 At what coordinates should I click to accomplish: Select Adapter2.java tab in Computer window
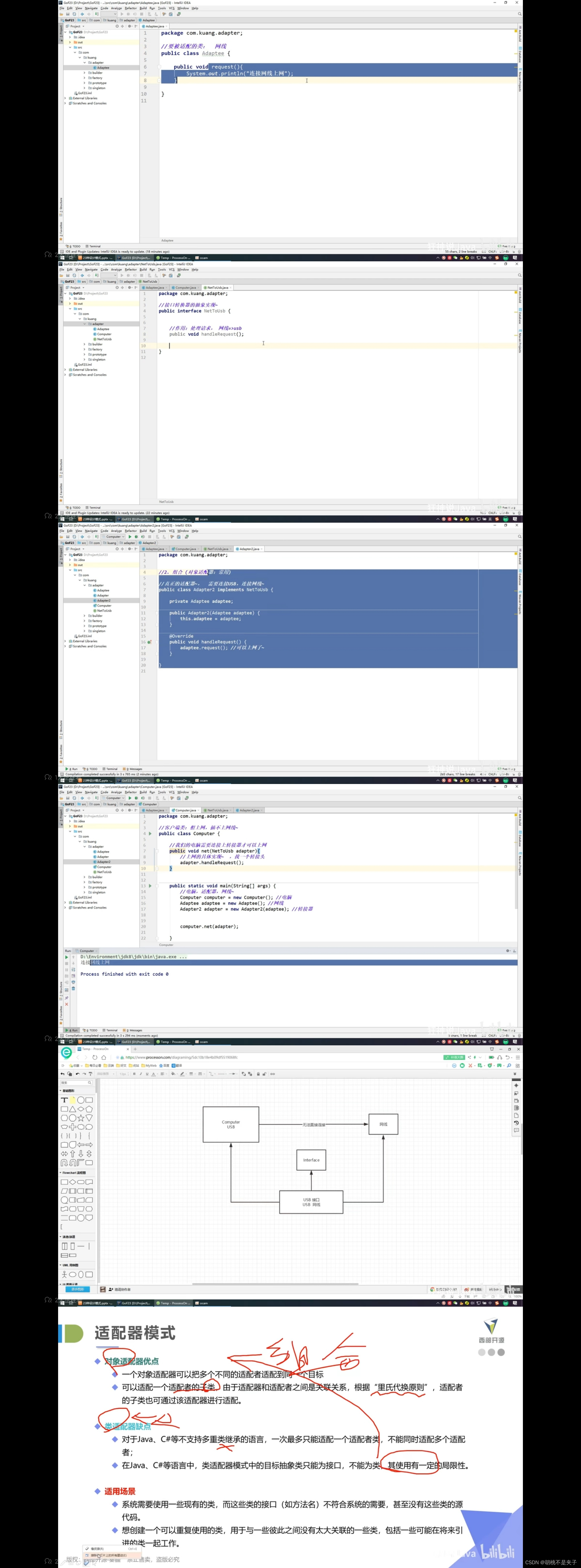(249, 810)
